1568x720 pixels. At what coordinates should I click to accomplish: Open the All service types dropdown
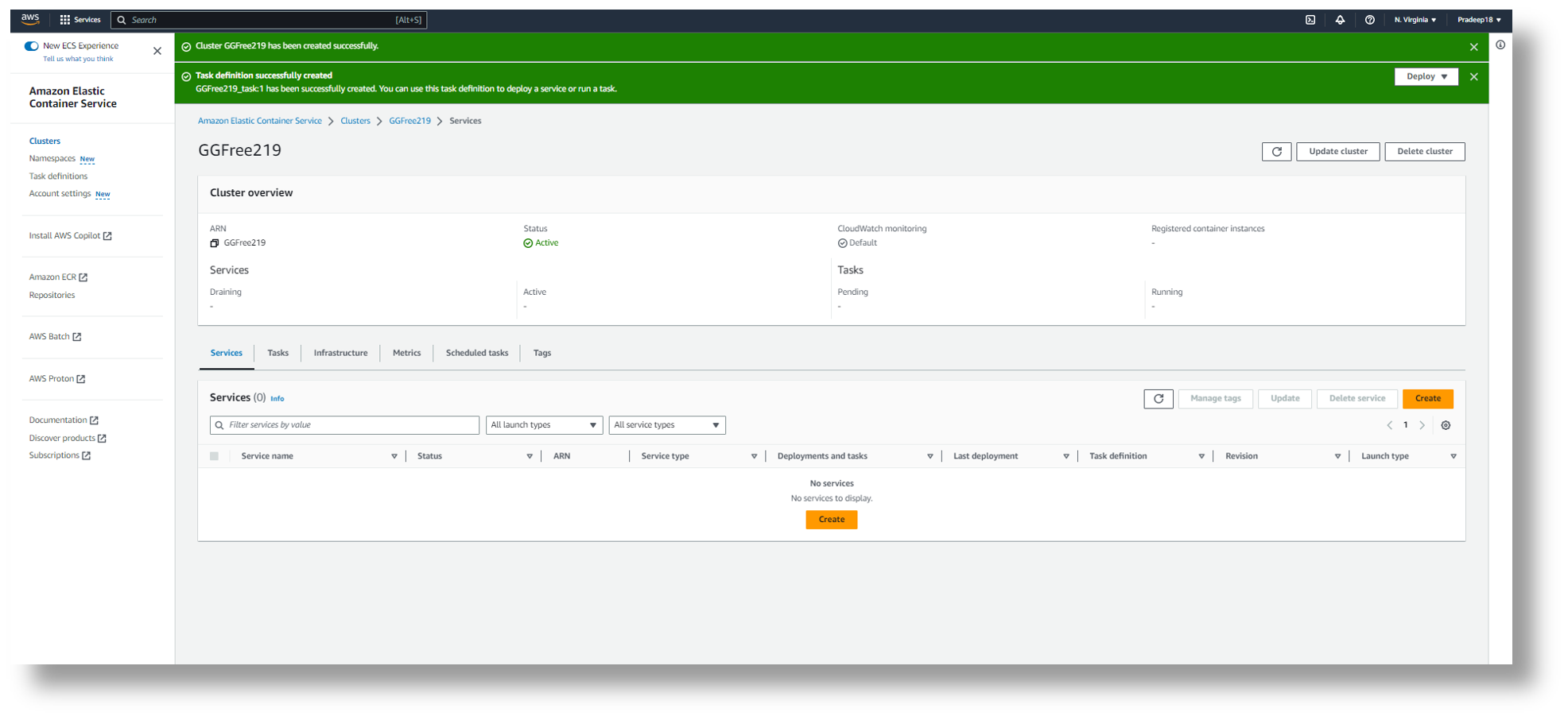667,425
